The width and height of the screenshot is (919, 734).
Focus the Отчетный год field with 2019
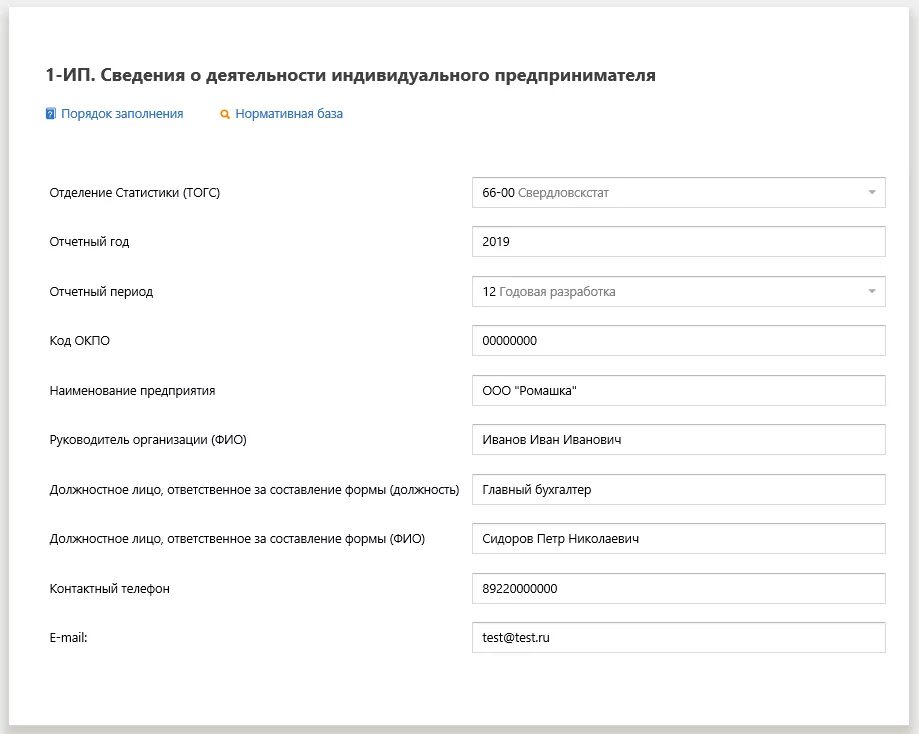click(x=679, y=242)
